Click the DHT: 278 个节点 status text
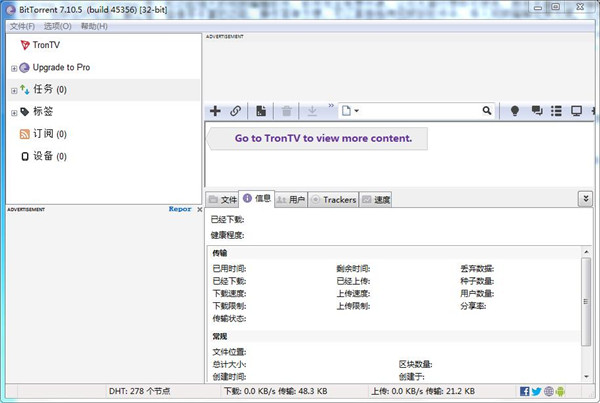The image size is (600, 403). click(x=139, y=391)
